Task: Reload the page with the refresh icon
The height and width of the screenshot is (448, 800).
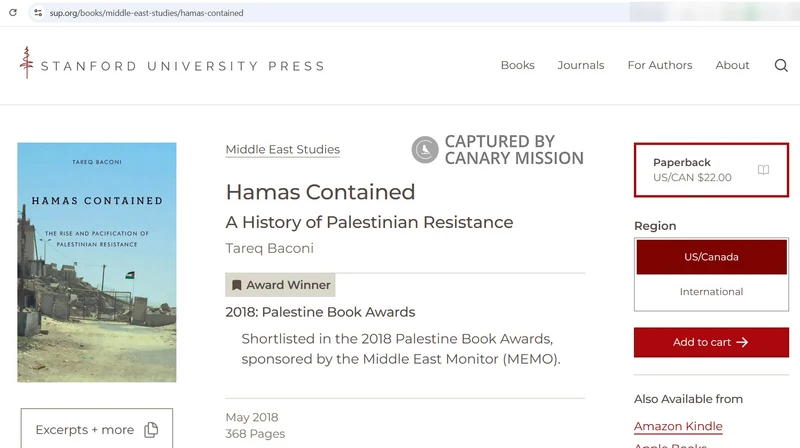Action: [x=13, y=13]
